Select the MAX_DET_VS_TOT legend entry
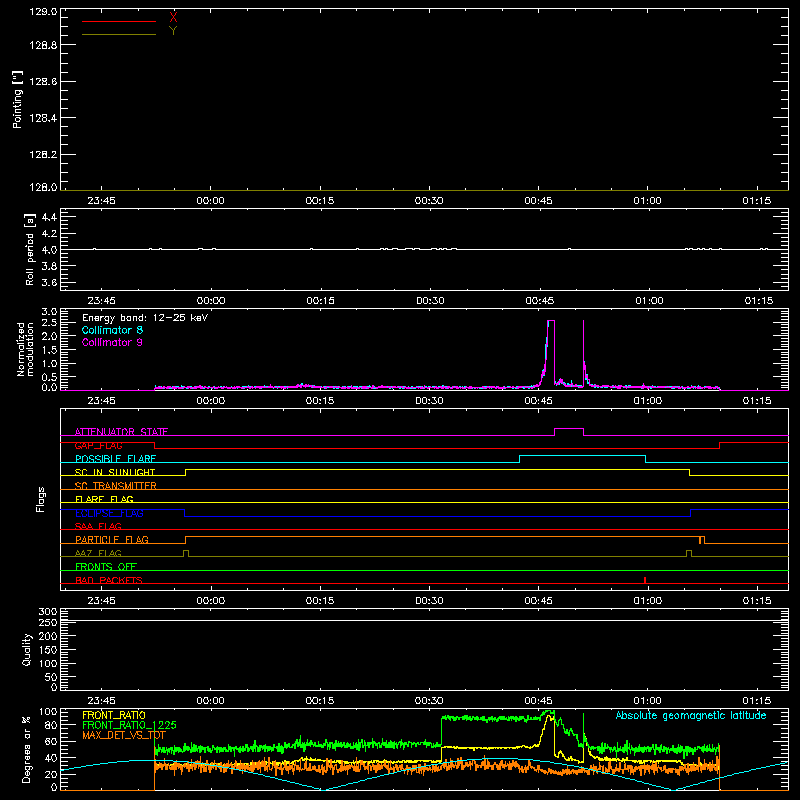Image resolution: width=800 pixels, height=800 pixels. point(124,735)
